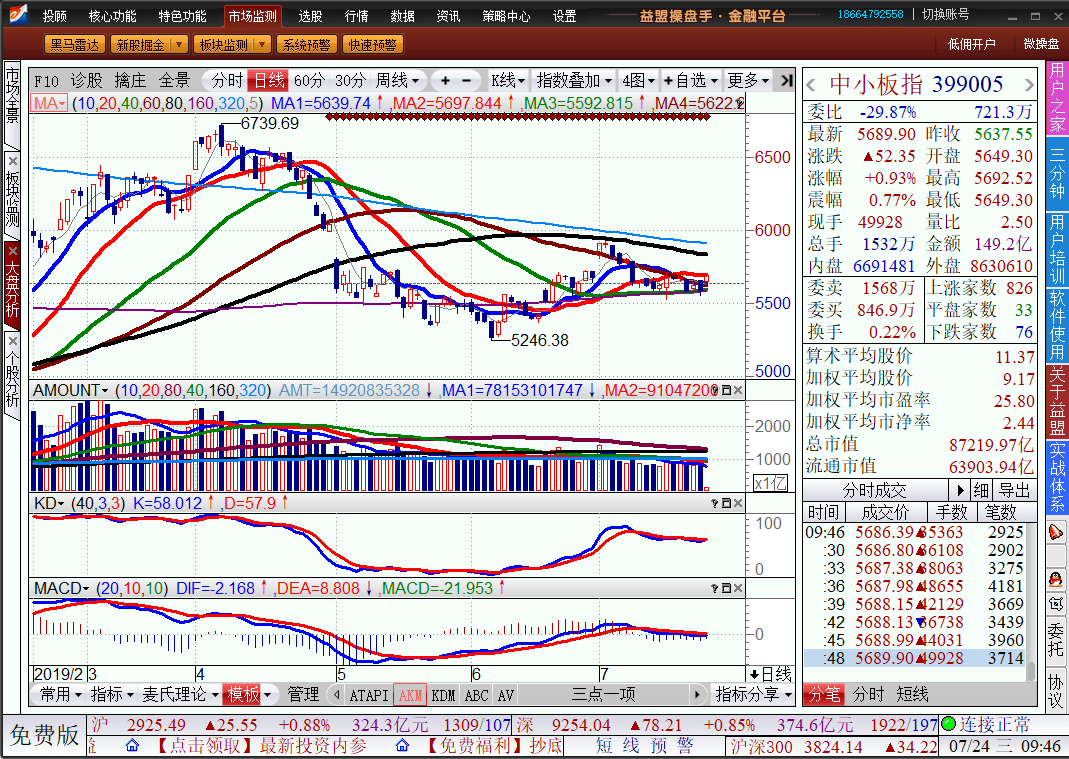Click the 系统预警 button
This screenshot has width=1069, height=759.
pyautogui.click(x=306, y=45)
